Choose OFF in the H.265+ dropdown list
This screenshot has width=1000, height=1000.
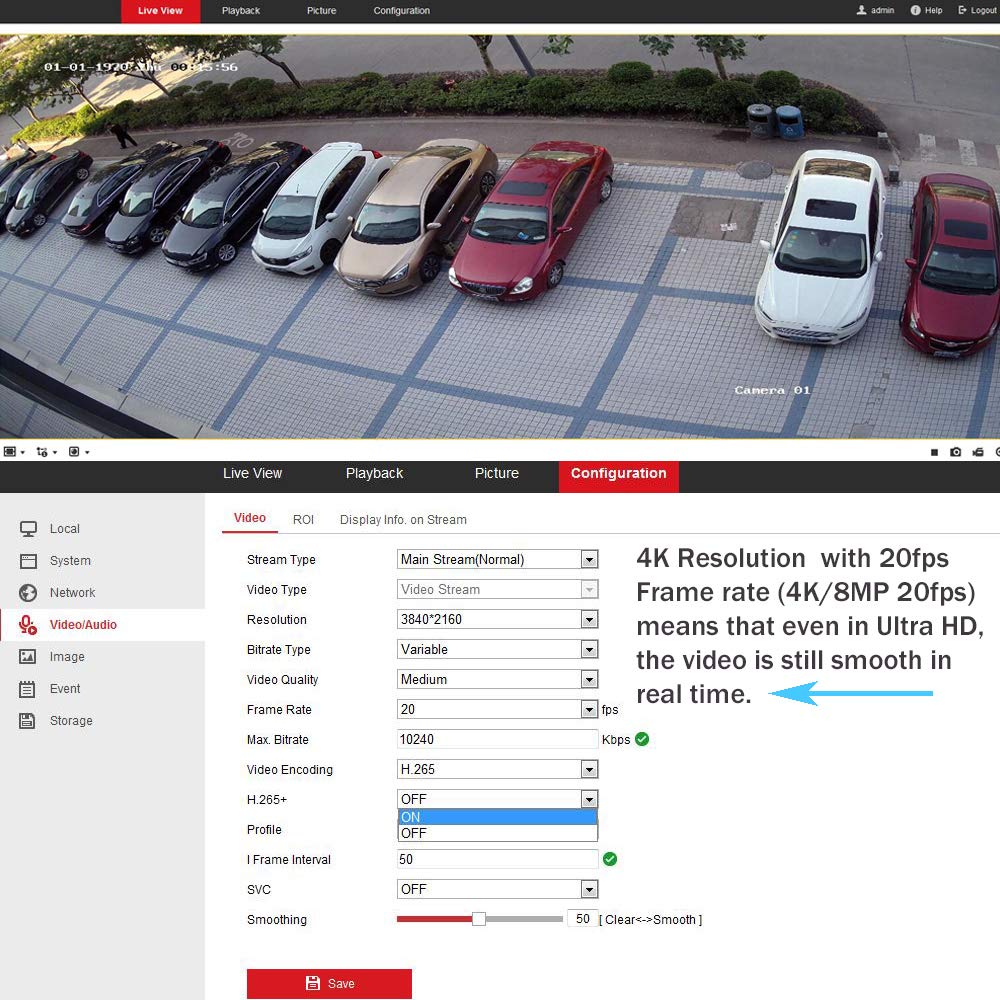click(496, 833)
